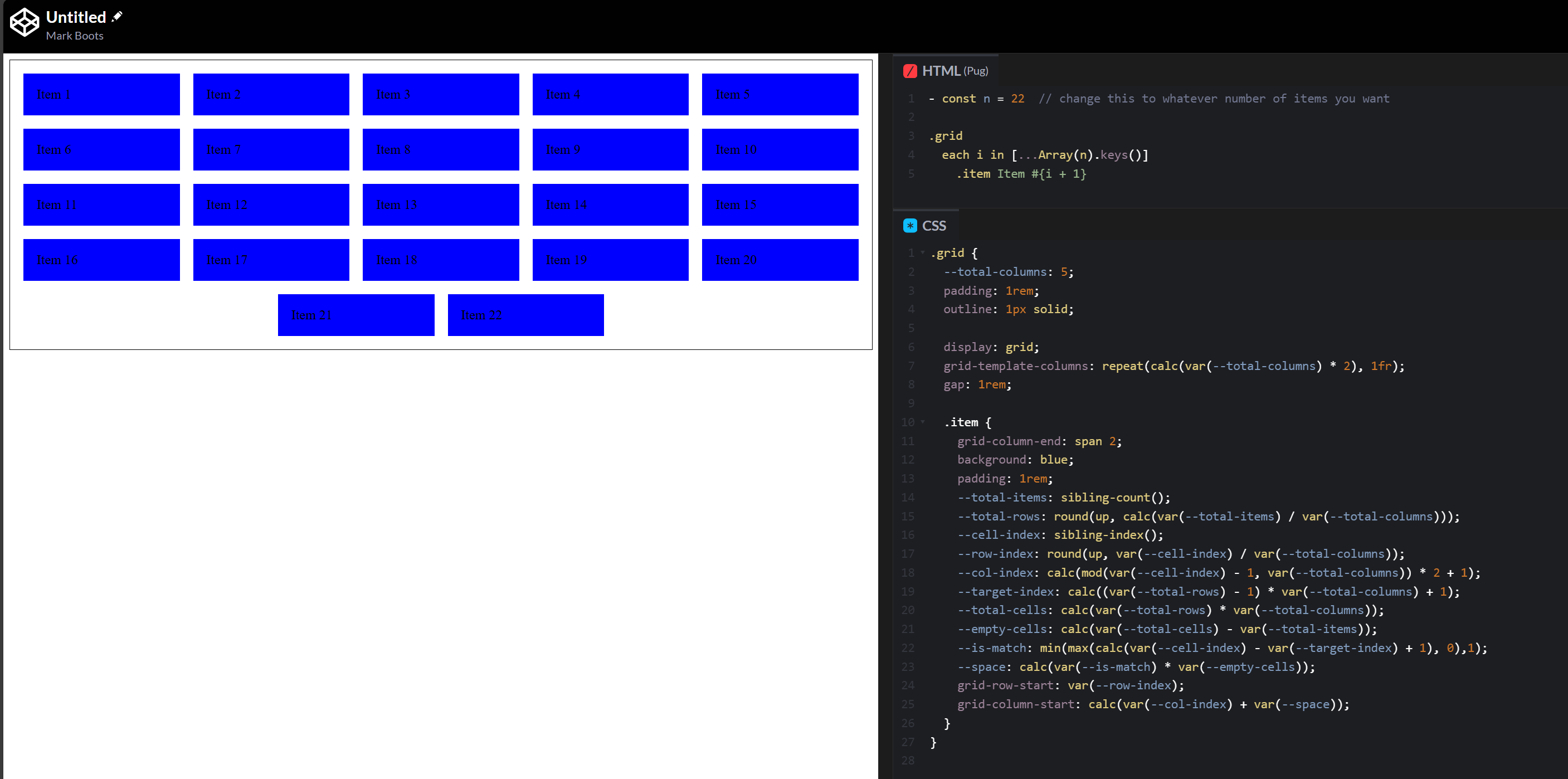
Task: Click line number 14 in the CSS gutter
Action: coord(908,497)
